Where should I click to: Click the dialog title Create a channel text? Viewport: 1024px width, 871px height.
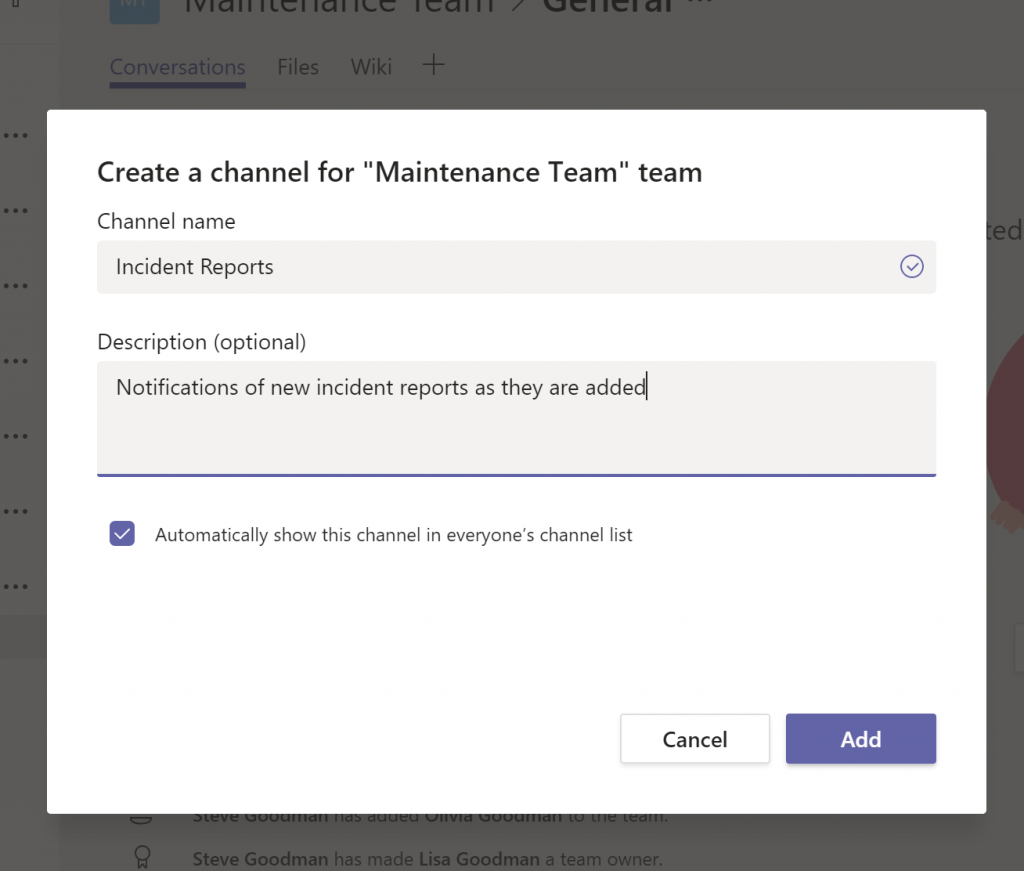point(400,172)
